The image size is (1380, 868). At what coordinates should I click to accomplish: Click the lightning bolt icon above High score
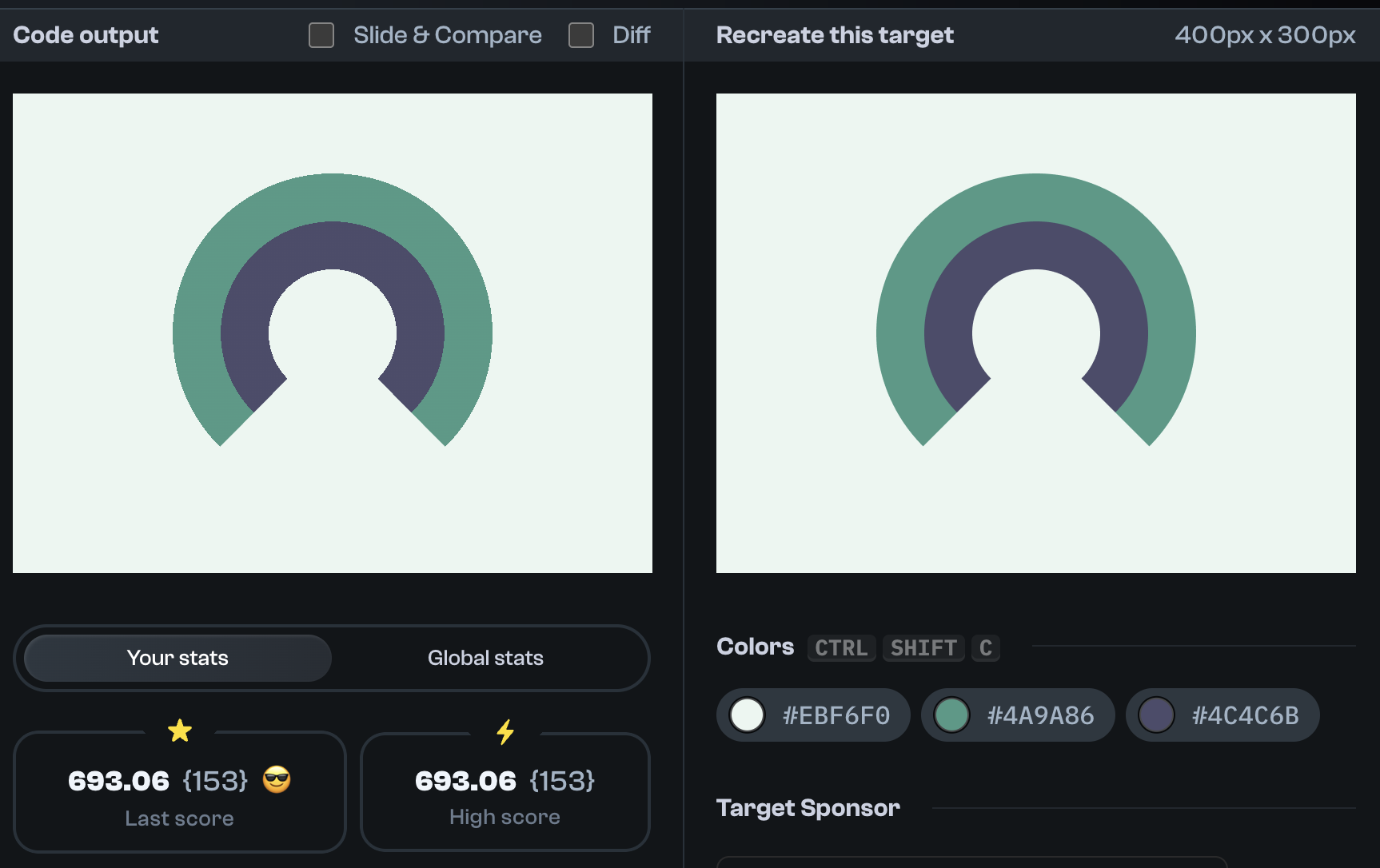point(505,731)
